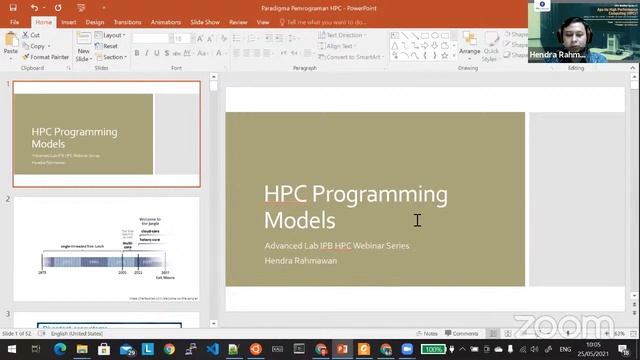
Task: Open the Text Direction dropdown
Action: pyautogui.click(x=342, y=35)
